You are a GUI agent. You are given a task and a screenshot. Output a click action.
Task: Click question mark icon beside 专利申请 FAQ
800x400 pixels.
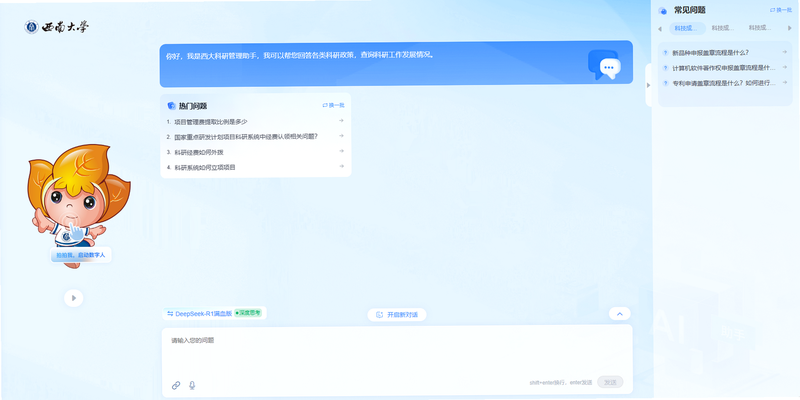pyautogui.click(x=665, y=83)
